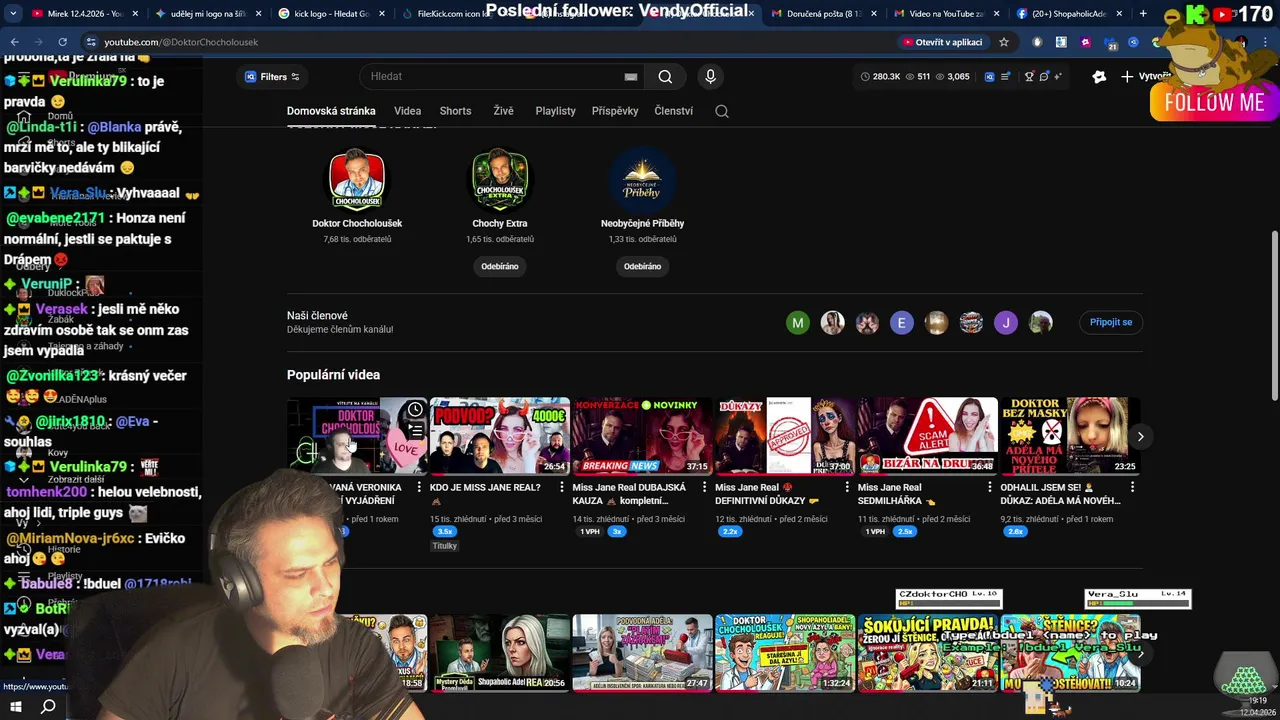The width and height of the screenshot is (1280, 720).
Task: Open more options for SEDMILHÁŘKA video
Action: point(989,488)
